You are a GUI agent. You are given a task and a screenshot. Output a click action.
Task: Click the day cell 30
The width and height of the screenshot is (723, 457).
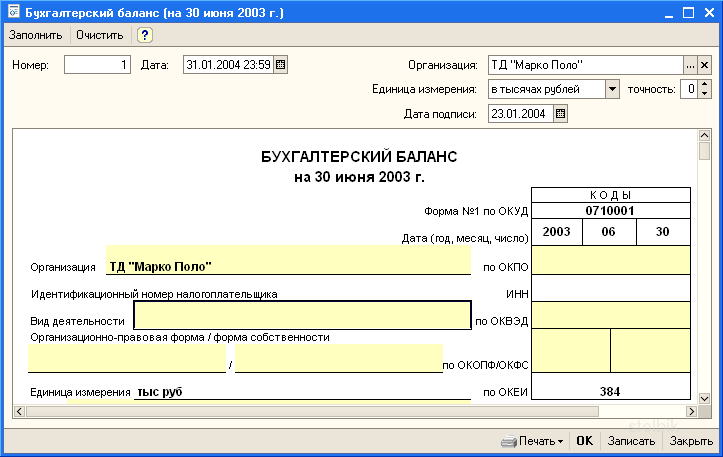[663, 232]
